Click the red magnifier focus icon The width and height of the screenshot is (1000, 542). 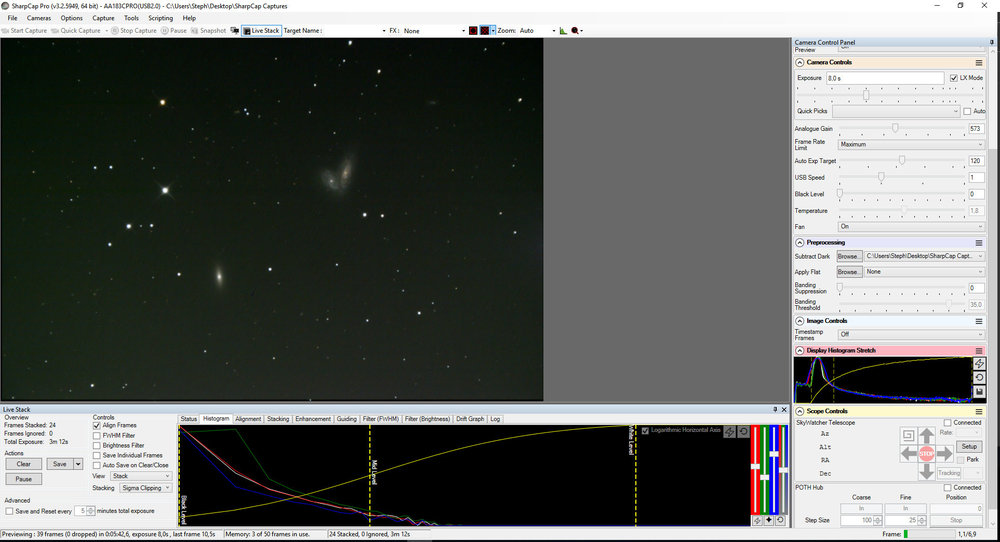click(575, 31)
